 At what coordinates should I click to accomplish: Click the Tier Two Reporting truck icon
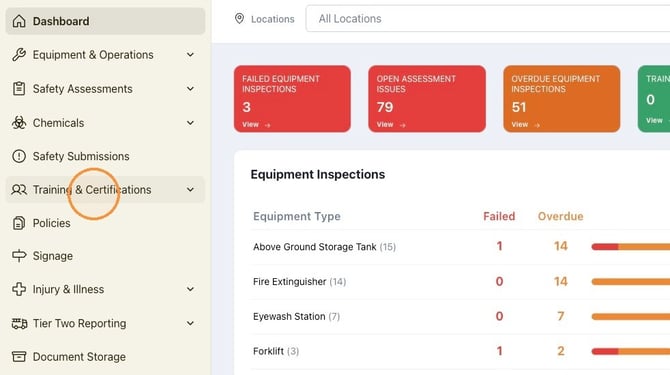tap(19, 323)
